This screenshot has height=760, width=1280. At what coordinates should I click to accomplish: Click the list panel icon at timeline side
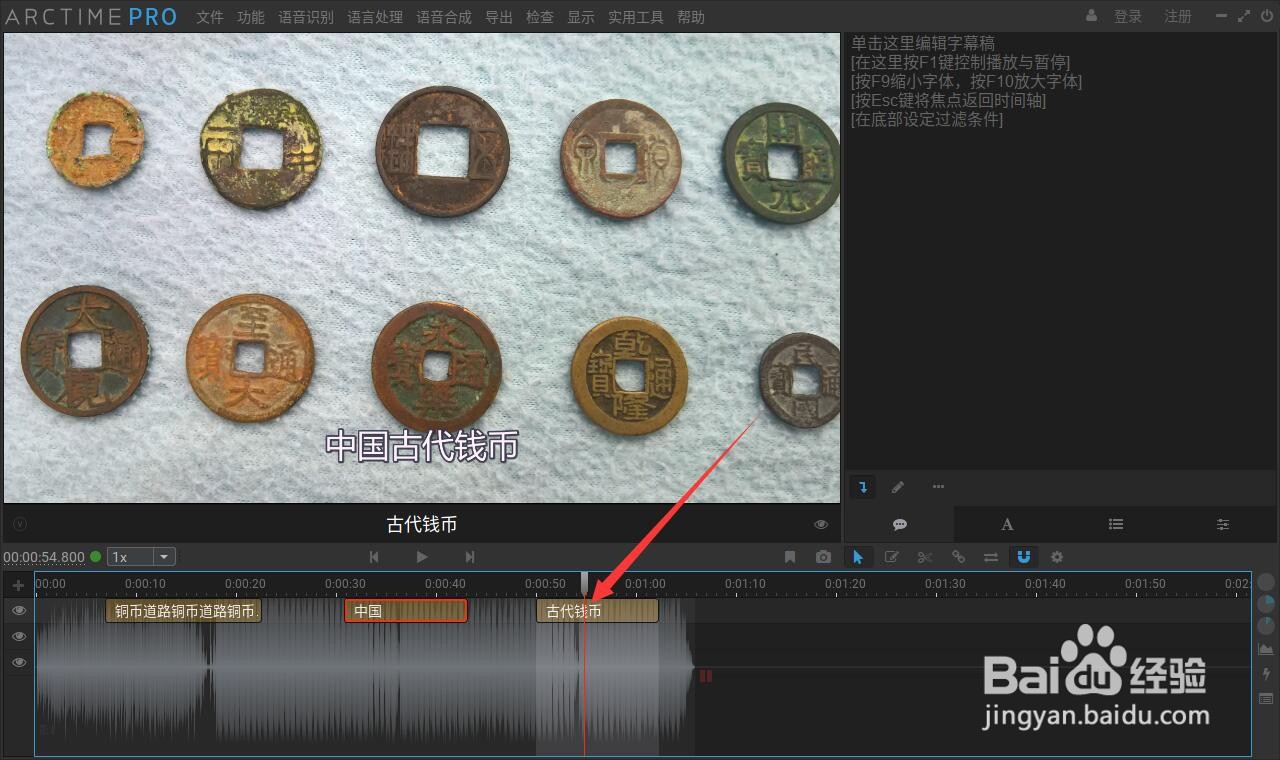click(1266, 698)
